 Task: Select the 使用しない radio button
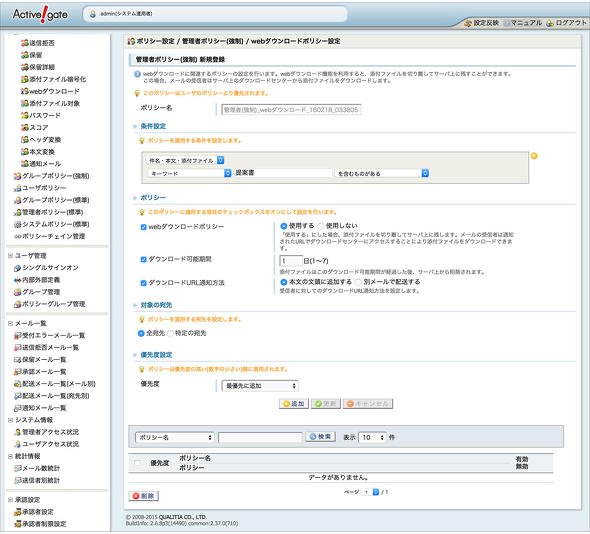coord(321,226)
